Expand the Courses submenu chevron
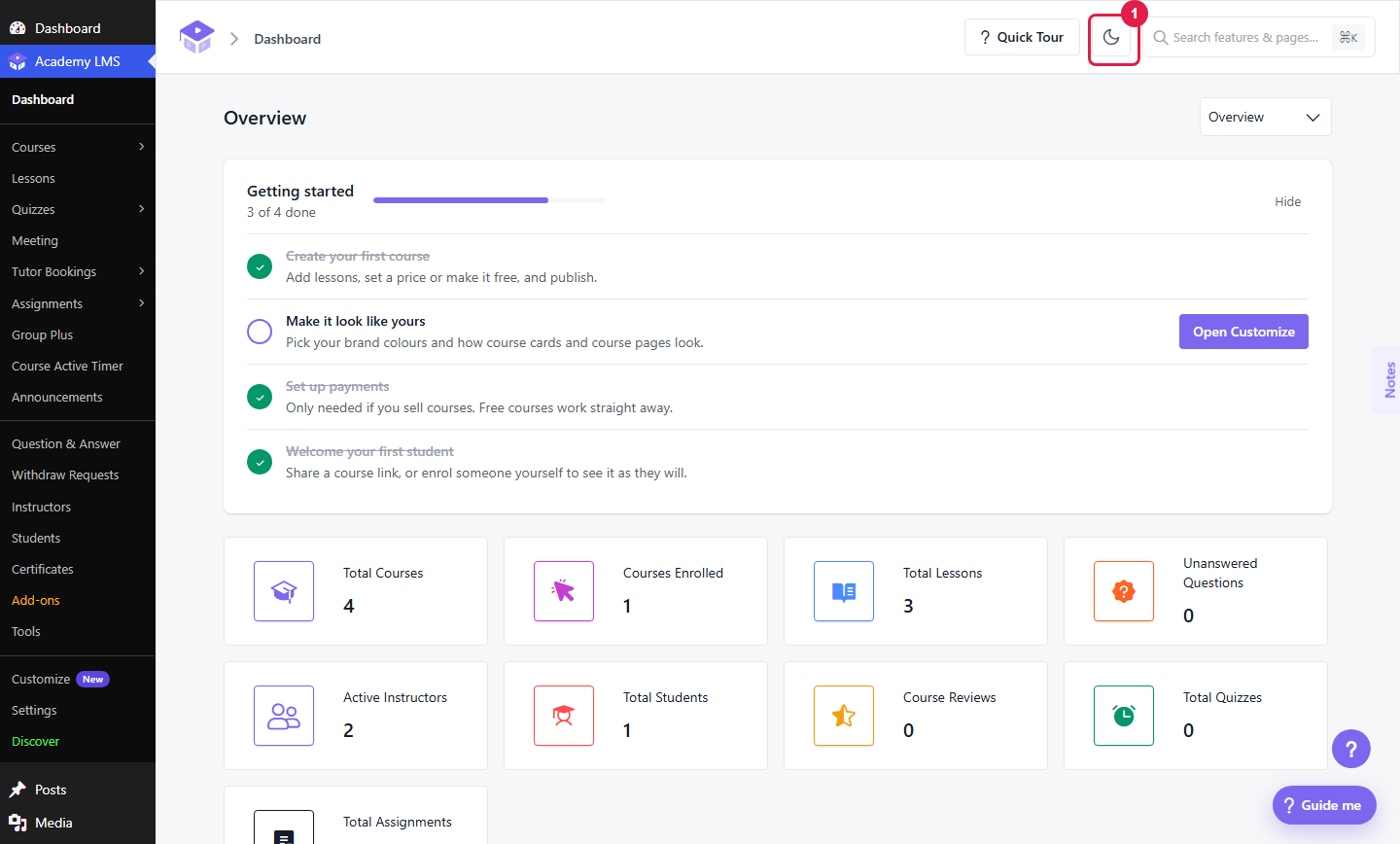Screen dimensions: 1400x844 [x=142, y=147]
